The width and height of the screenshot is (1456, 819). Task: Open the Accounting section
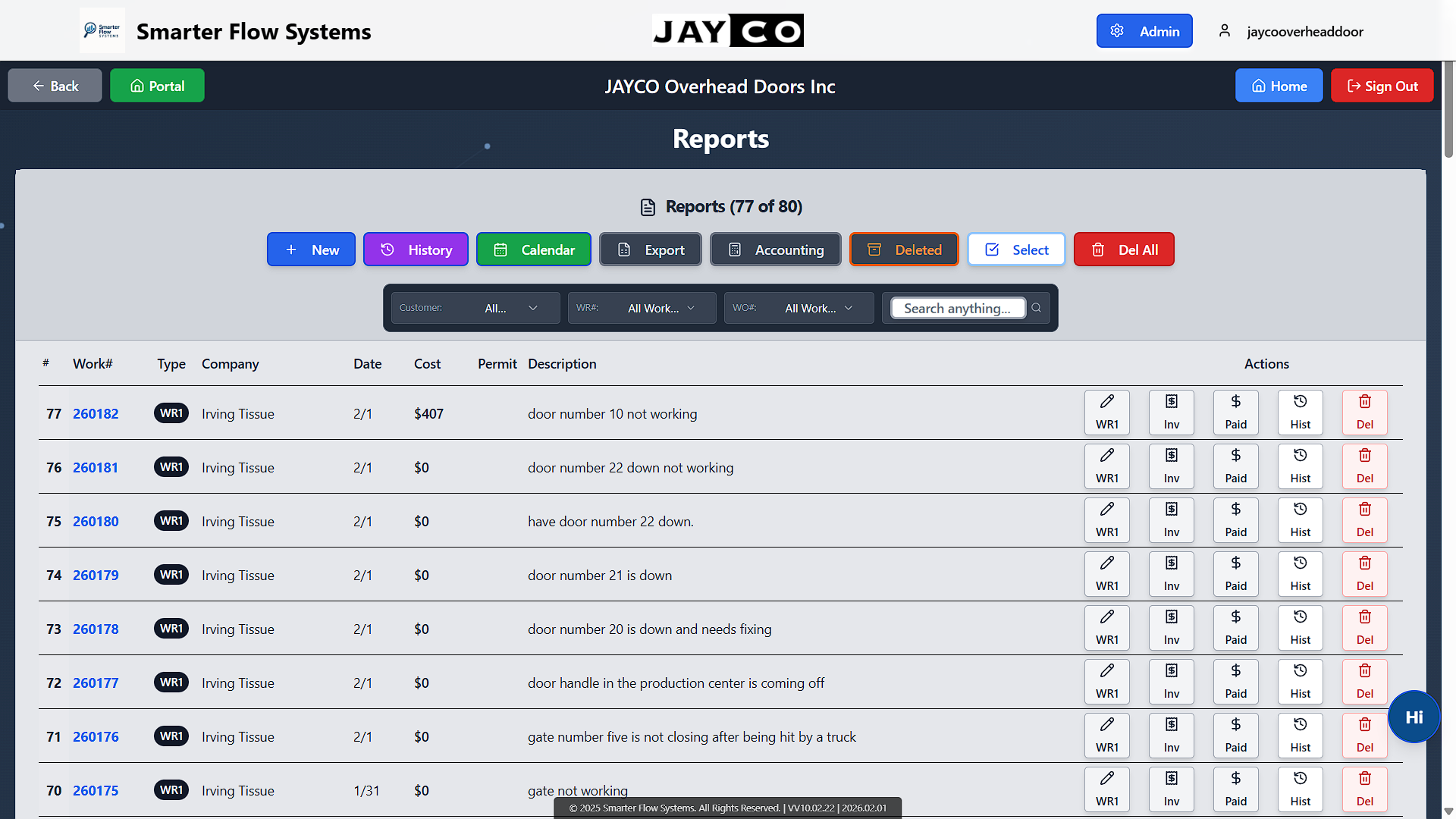(776, 249)
